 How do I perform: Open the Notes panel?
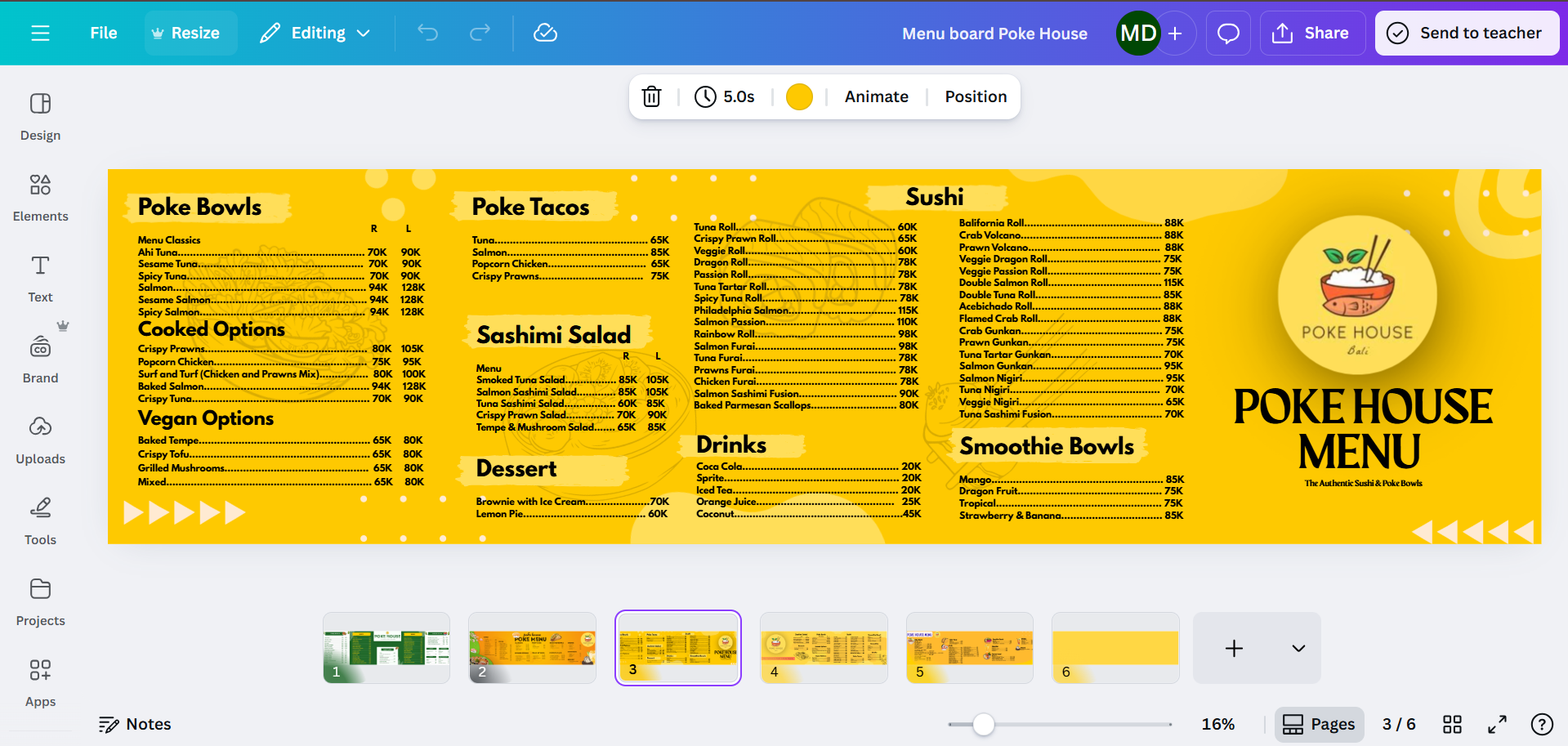(x=135, y=724)
